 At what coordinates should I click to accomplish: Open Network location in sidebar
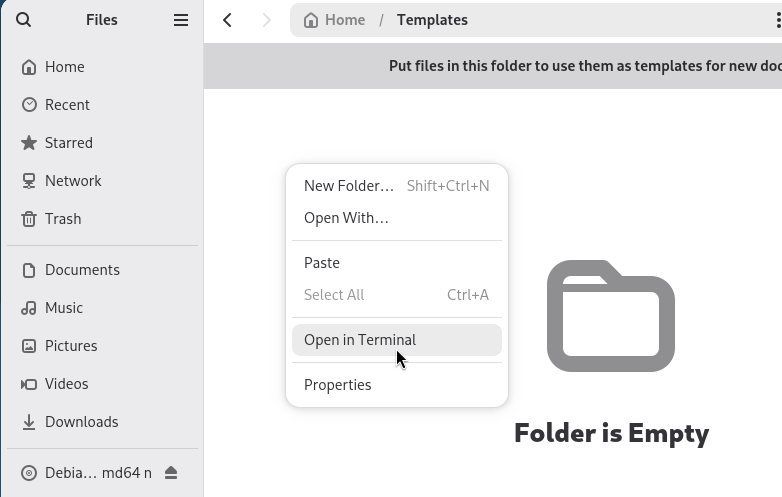(x=73, y=181)
